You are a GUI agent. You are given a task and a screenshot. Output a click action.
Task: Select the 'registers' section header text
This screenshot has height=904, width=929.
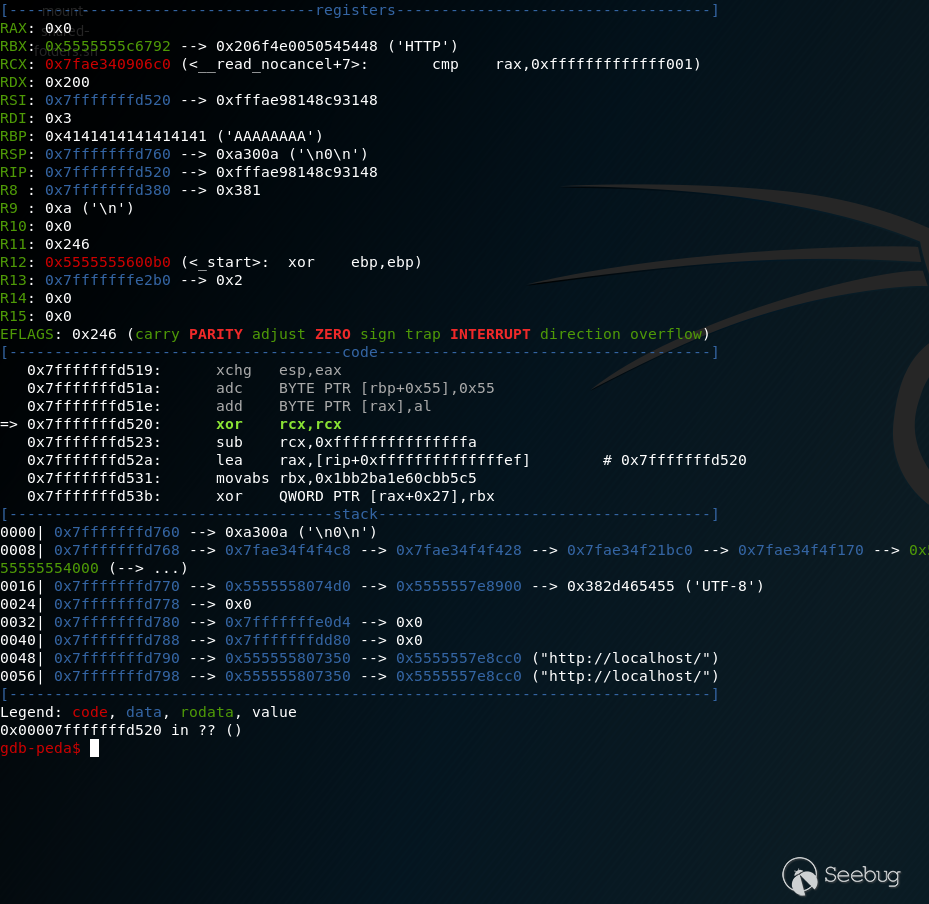click(x=355, y=10)
